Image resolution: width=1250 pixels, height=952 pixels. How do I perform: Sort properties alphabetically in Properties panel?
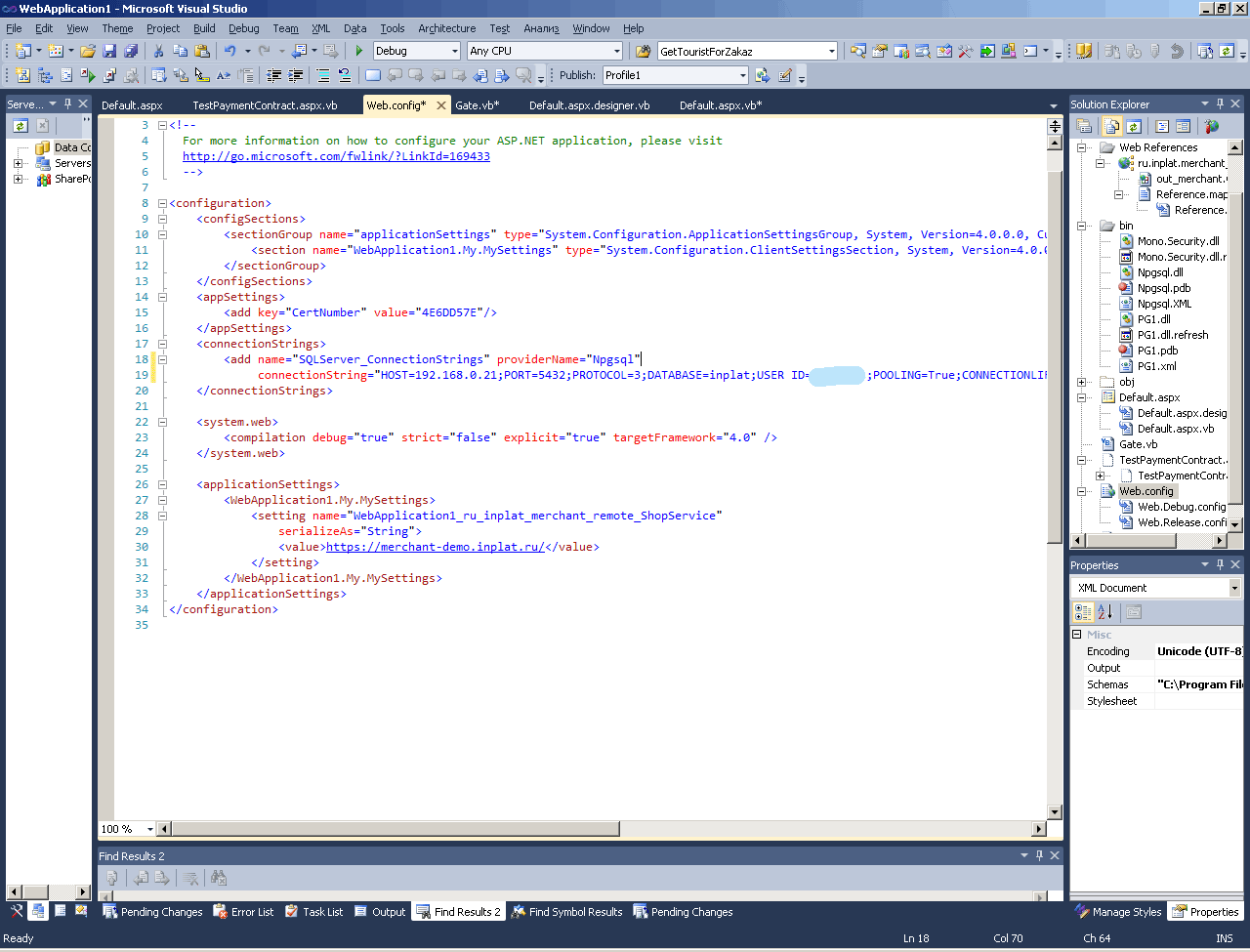coord(1105,612)
